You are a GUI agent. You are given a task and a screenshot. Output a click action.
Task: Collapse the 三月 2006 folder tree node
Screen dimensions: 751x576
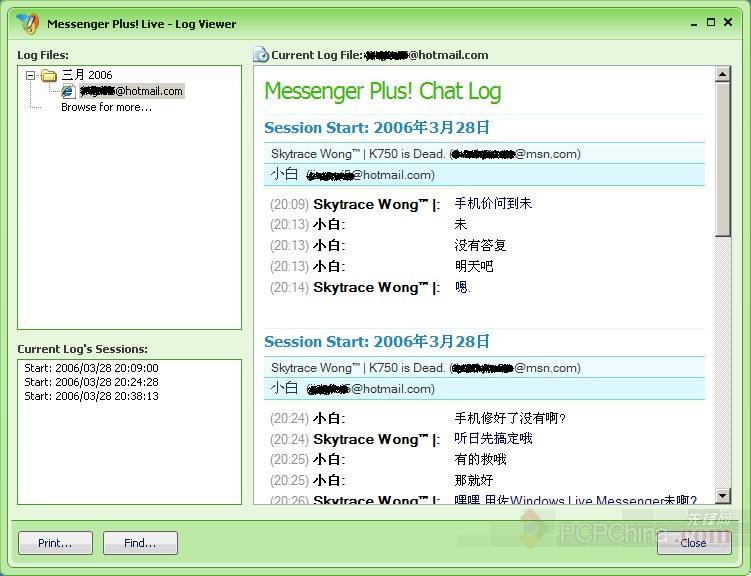pyautogui.click(x=31, y=75)
